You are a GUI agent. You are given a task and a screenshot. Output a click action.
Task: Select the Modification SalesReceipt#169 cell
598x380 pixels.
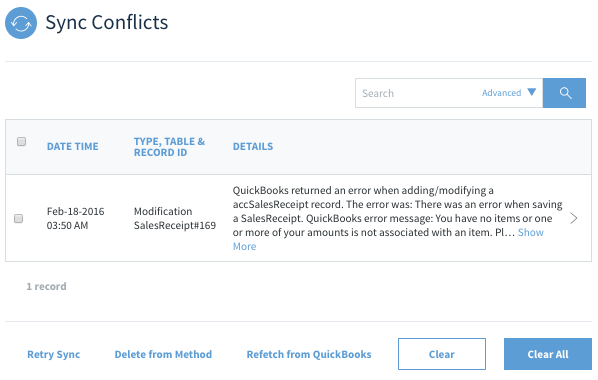pyautogui.click(x=175, y=218)
